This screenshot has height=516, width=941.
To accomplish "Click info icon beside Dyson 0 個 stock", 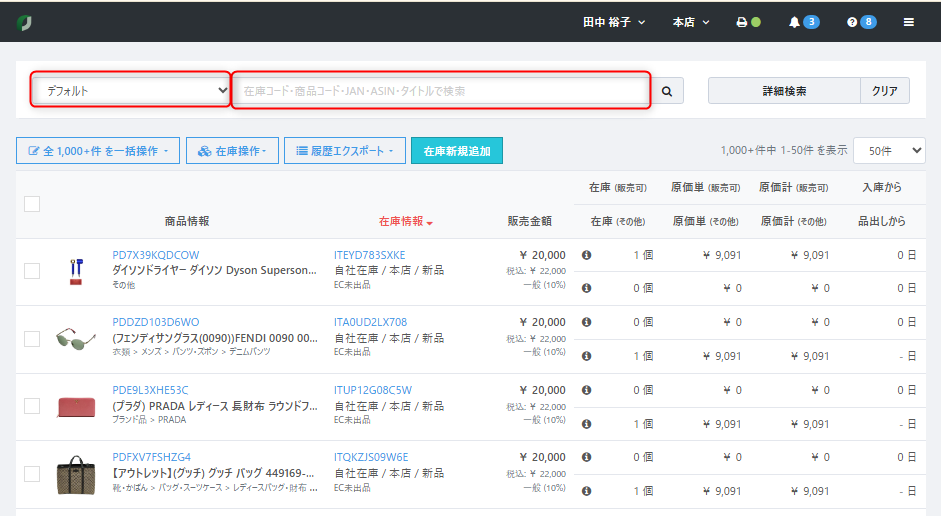I will [x=586, y=288].
